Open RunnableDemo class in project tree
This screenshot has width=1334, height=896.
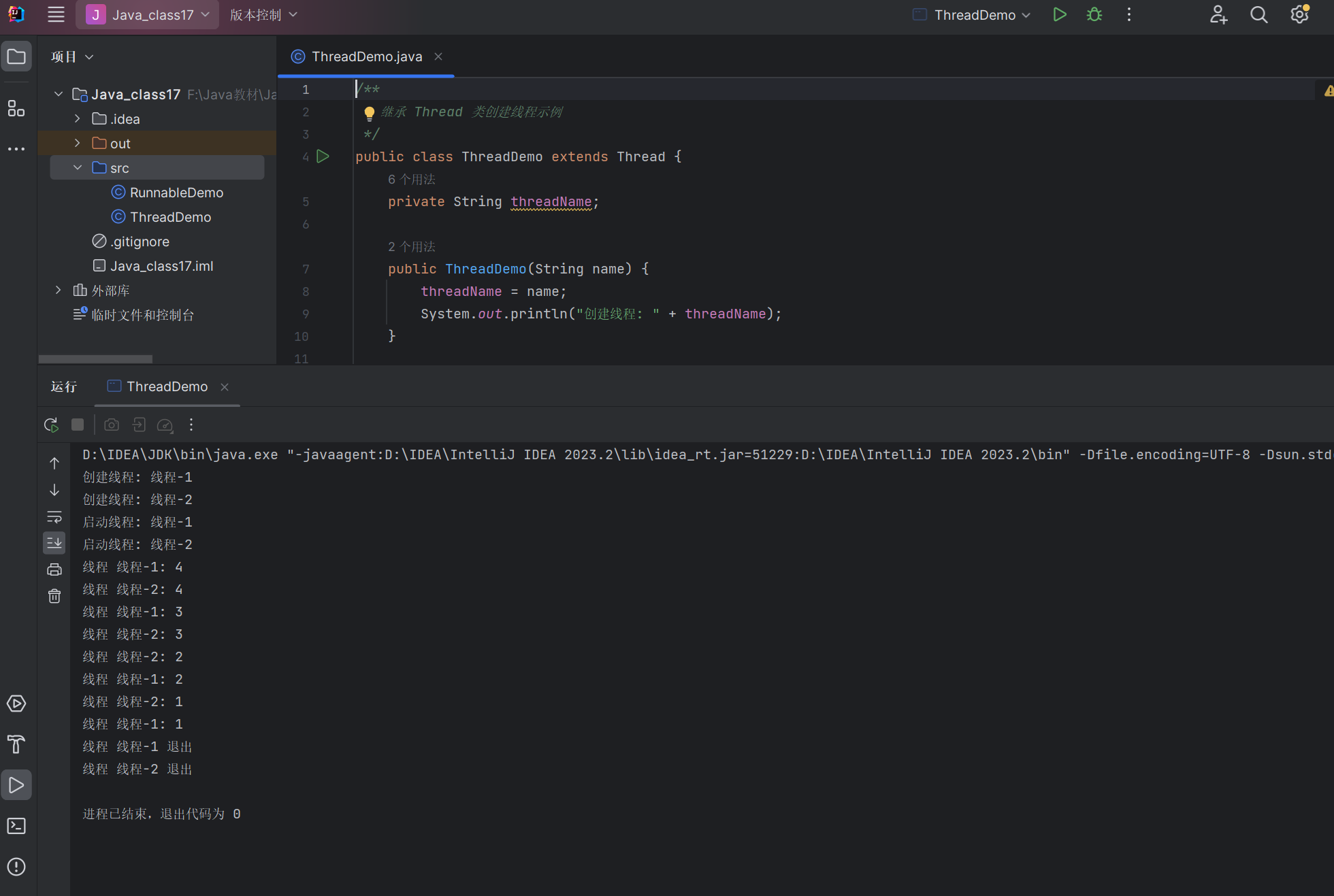coord(176,193)
